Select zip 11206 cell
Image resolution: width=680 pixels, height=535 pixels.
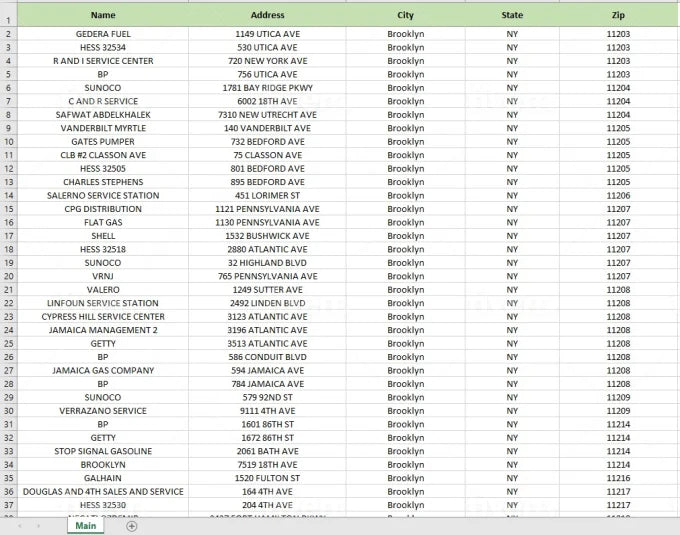pyautogui.click(x=618, y=195)
